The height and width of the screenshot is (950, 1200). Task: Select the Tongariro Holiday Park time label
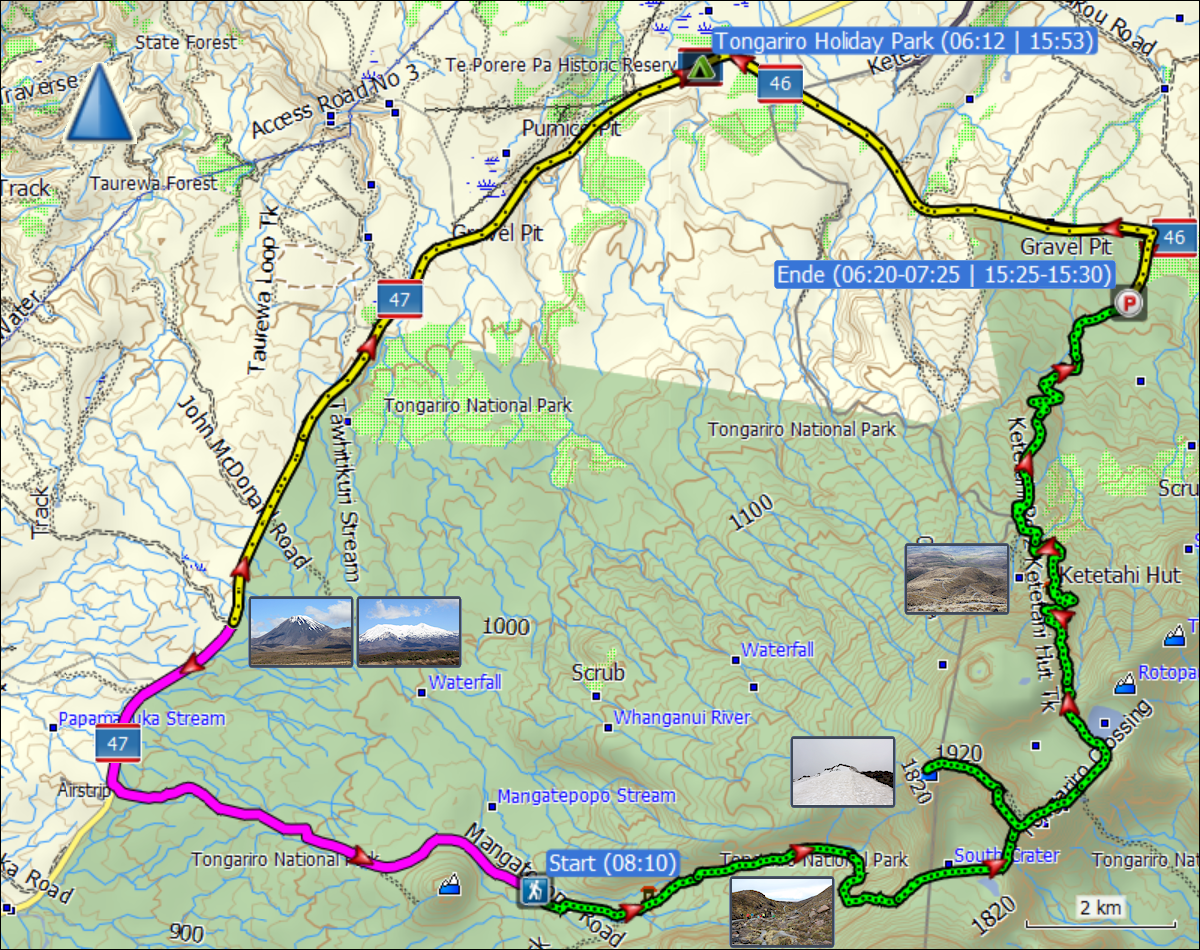[x=905, y=41]
